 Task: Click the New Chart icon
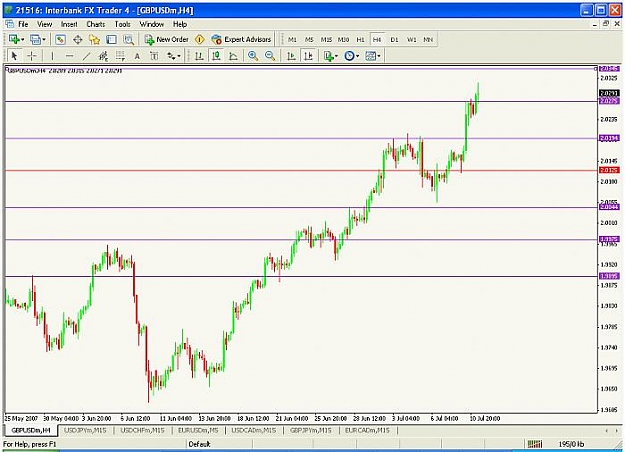(14, 39)
